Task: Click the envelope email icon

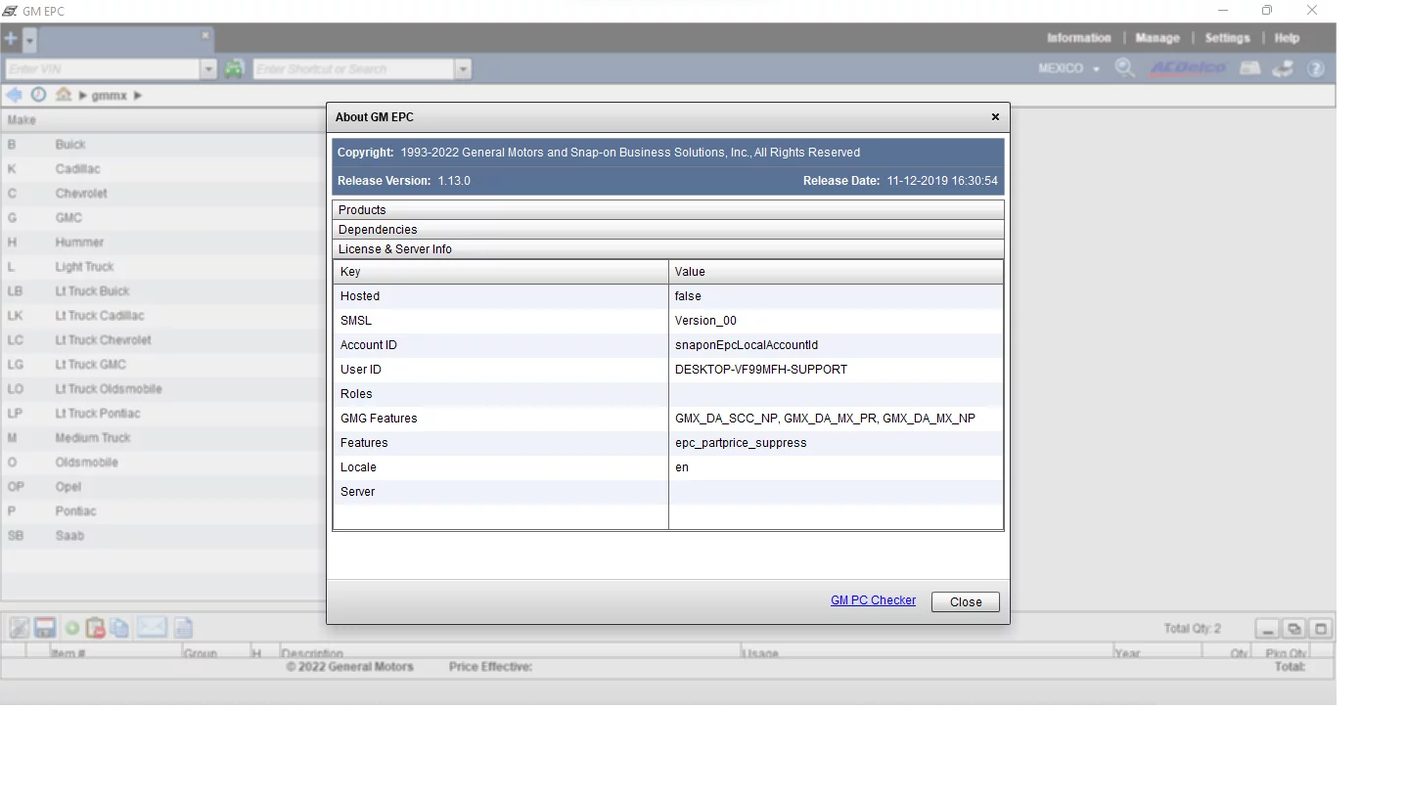Action: point(151,628)
